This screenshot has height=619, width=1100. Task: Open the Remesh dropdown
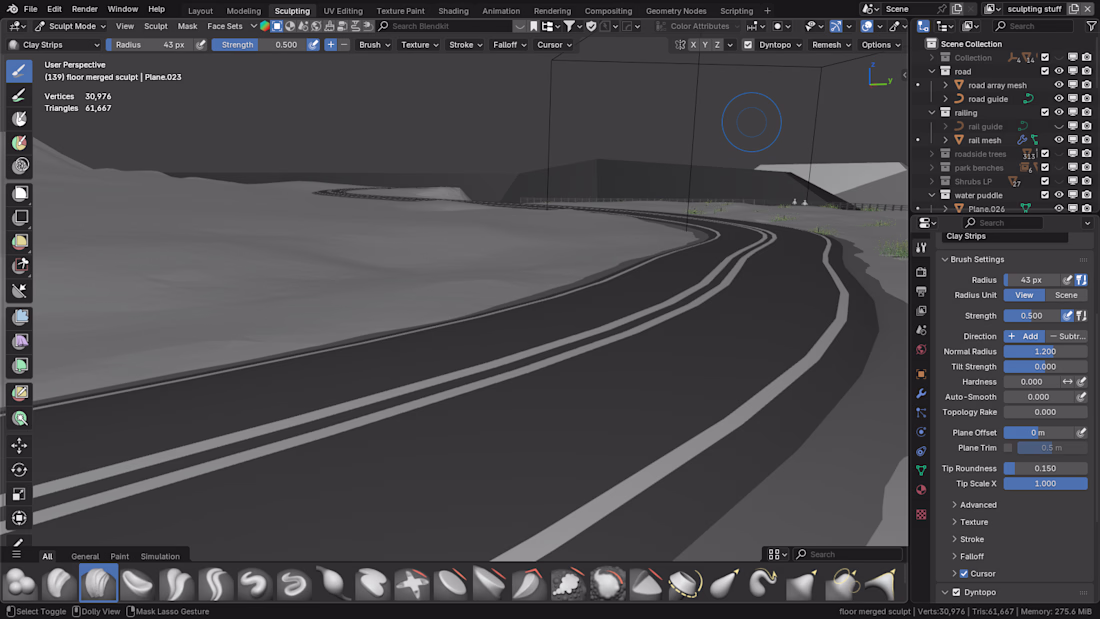point(831,44)
